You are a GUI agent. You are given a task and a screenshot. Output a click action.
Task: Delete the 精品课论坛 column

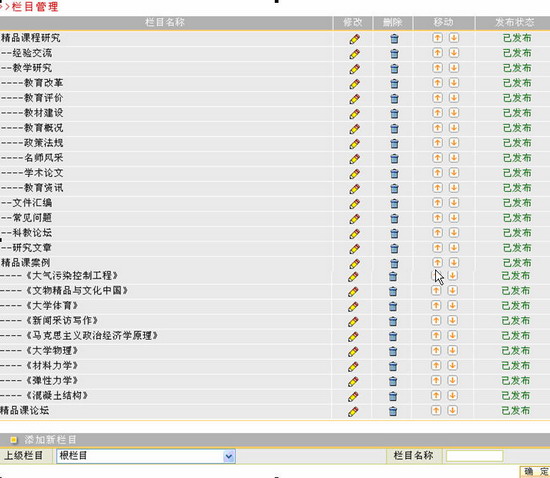(x=393, y=411)
